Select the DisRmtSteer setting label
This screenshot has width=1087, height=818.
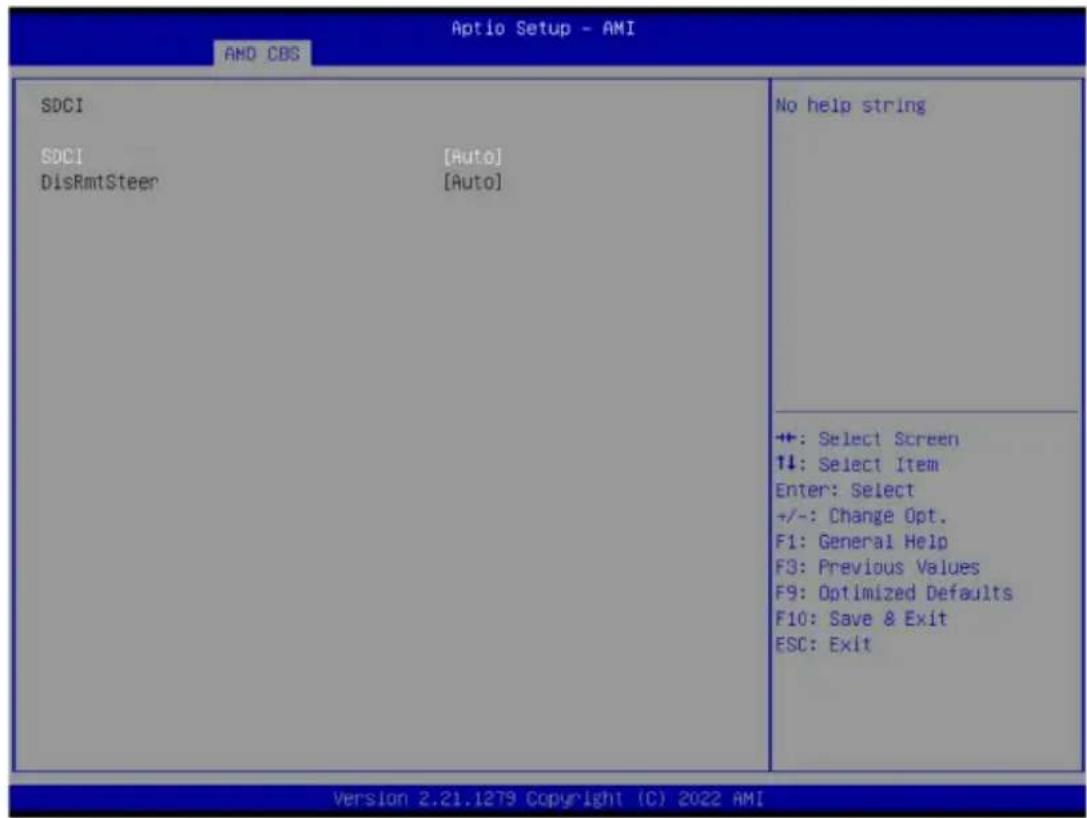point(100,182)
